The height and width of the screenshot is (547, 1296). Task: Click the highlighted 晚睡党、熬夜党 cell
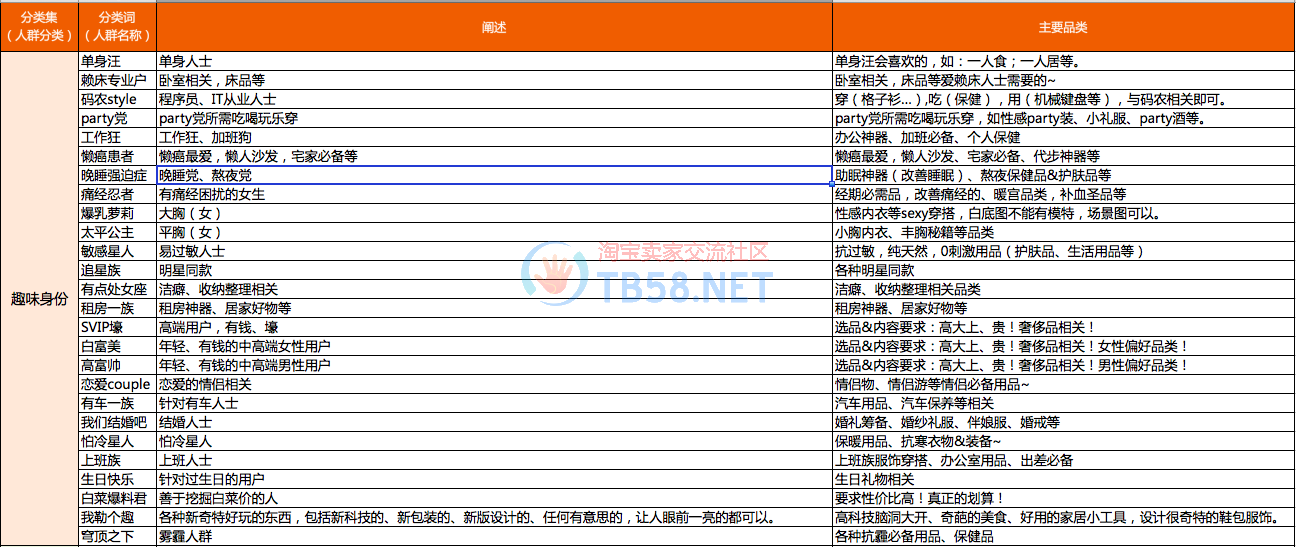[x=494, y=175]
